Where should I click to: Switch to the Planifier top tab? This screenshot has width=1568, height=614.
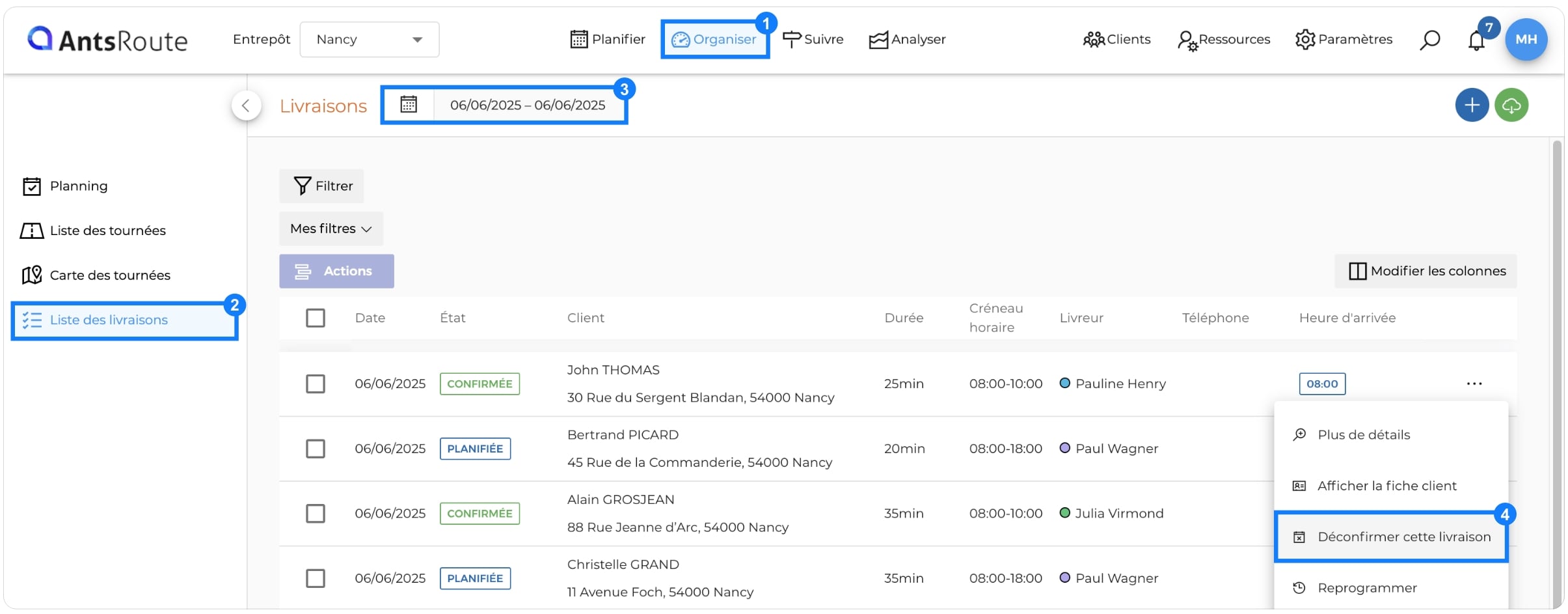point(608,39)
